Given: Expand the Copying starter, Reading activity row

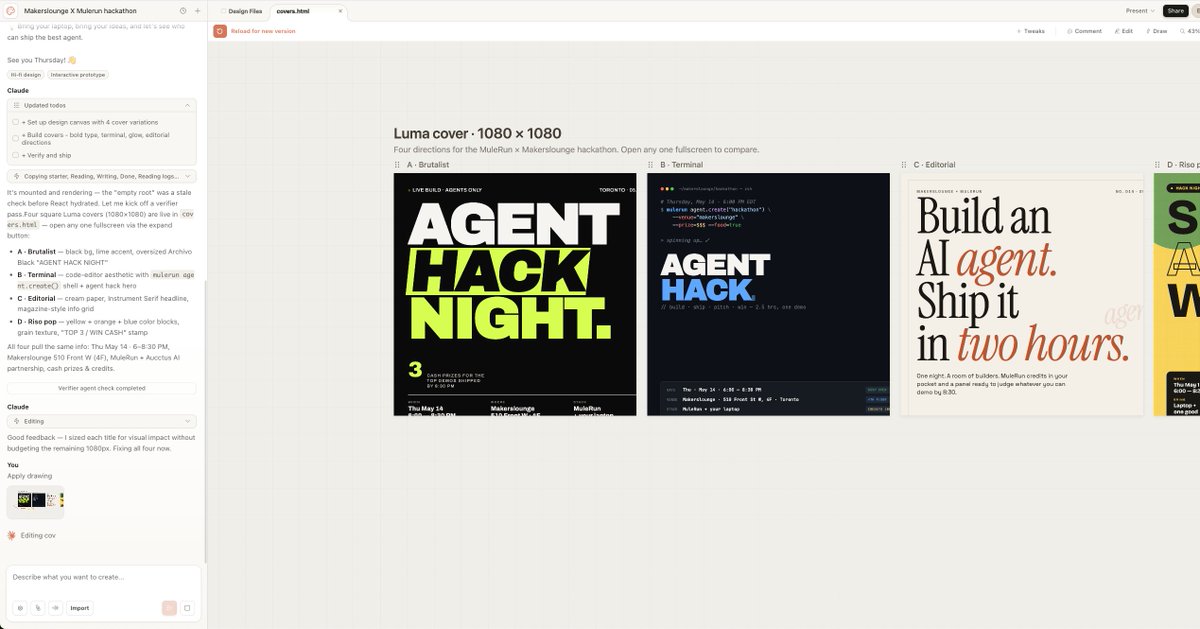Looking at the screenshot, I should point(102,176).
